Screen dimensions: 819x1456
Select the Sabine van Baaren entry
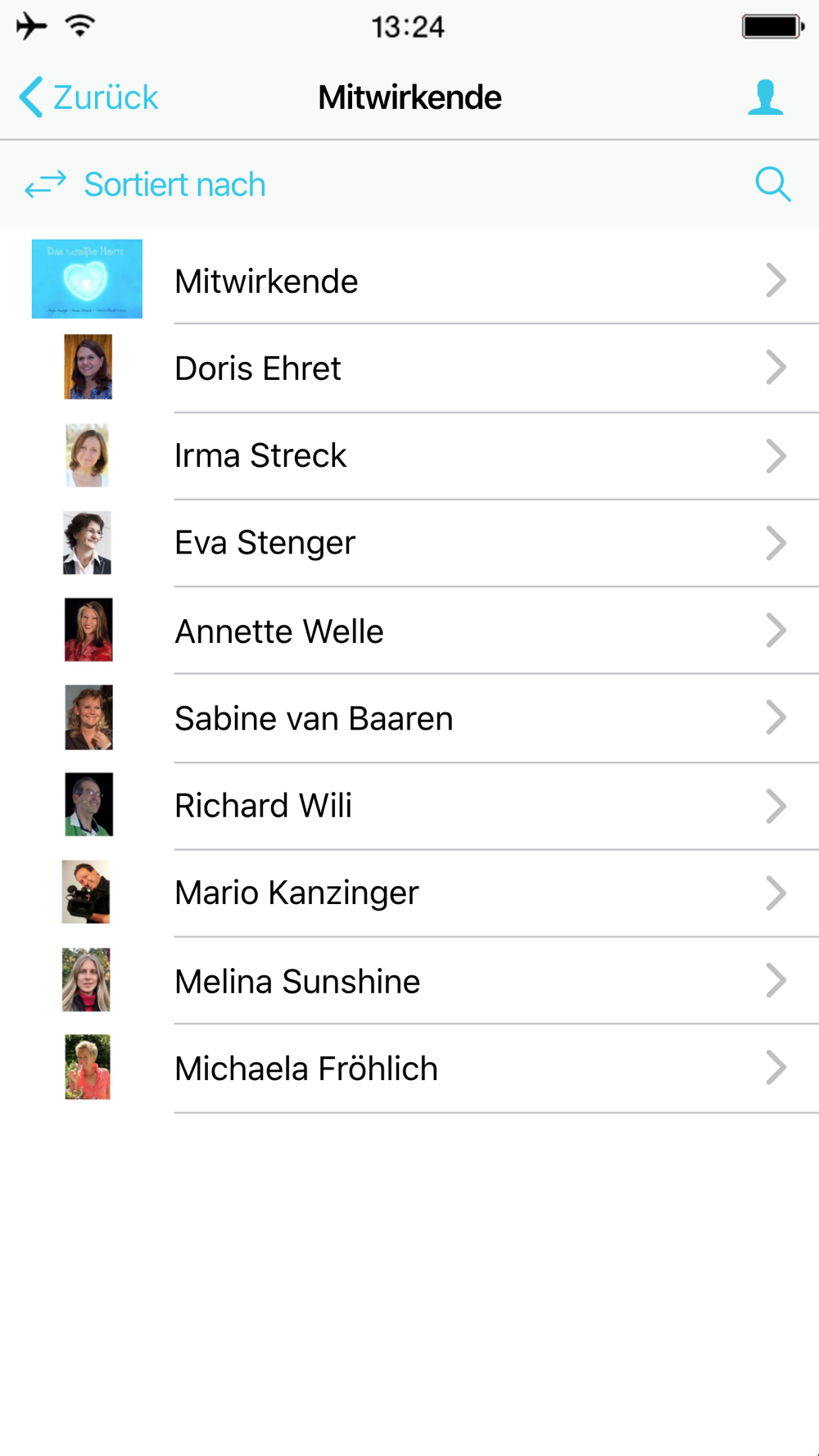(x=409, y=718)
